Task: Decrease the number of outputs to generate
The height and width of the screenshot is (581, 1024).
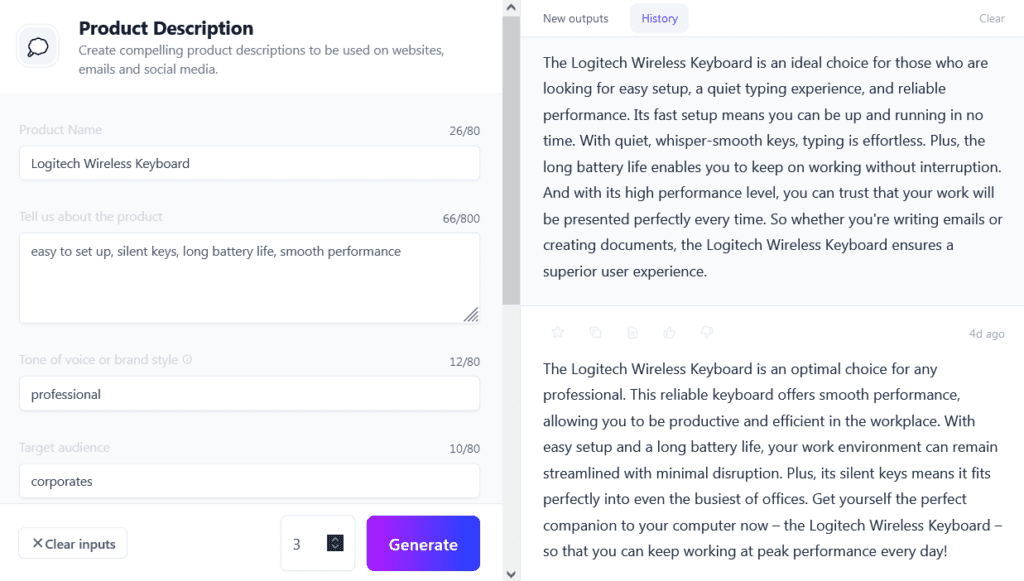Action: point(336,547)
